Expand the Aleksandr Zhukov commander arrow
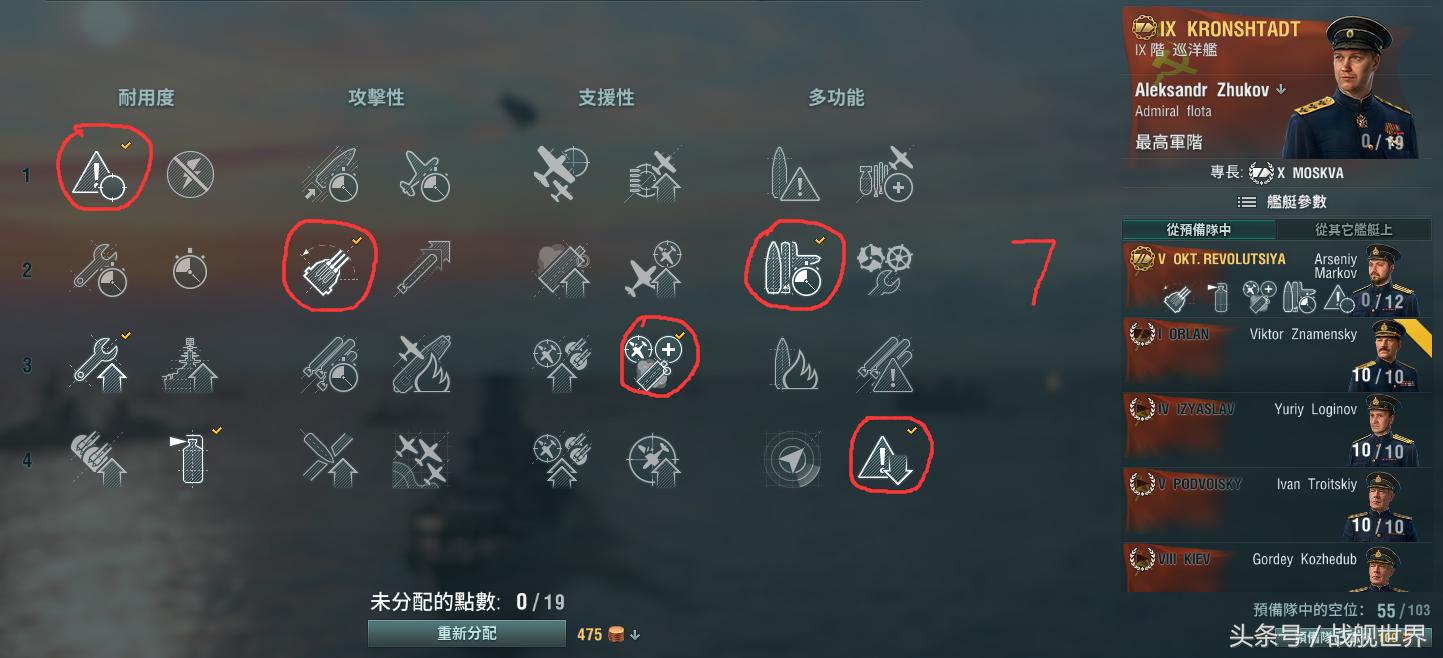This screenshot has height=658, width=1443. (x=1280, y=90)
